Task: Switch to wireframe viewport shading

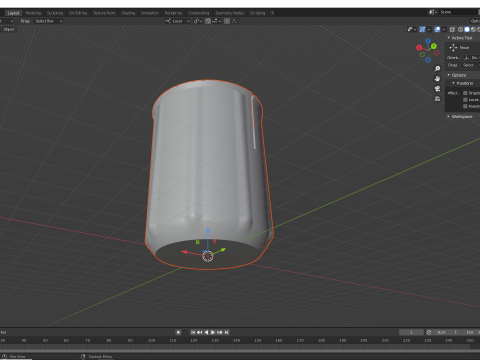Action: 461,29
